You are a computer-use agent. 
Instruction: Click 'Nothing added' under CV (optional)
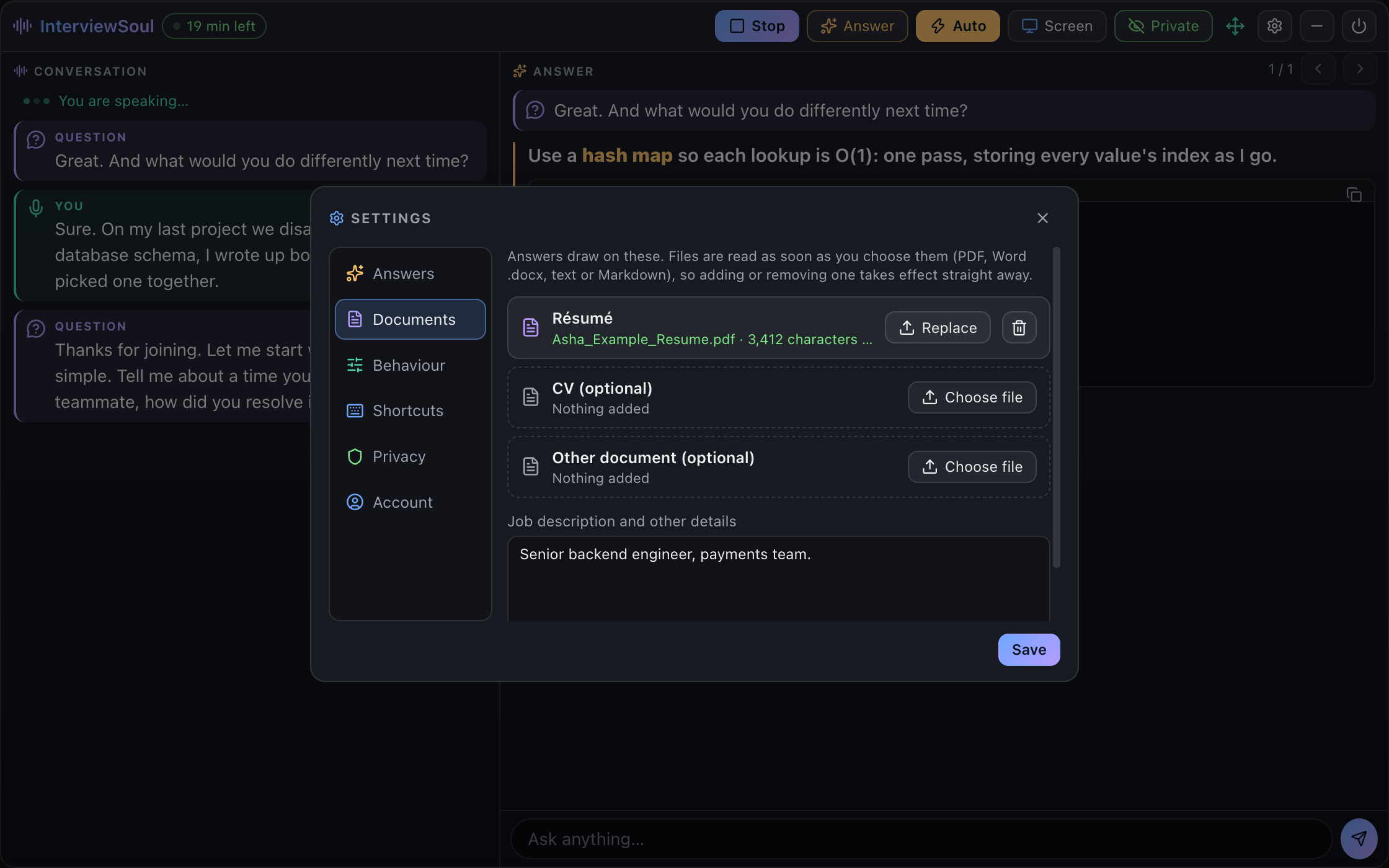coord(600,409)
